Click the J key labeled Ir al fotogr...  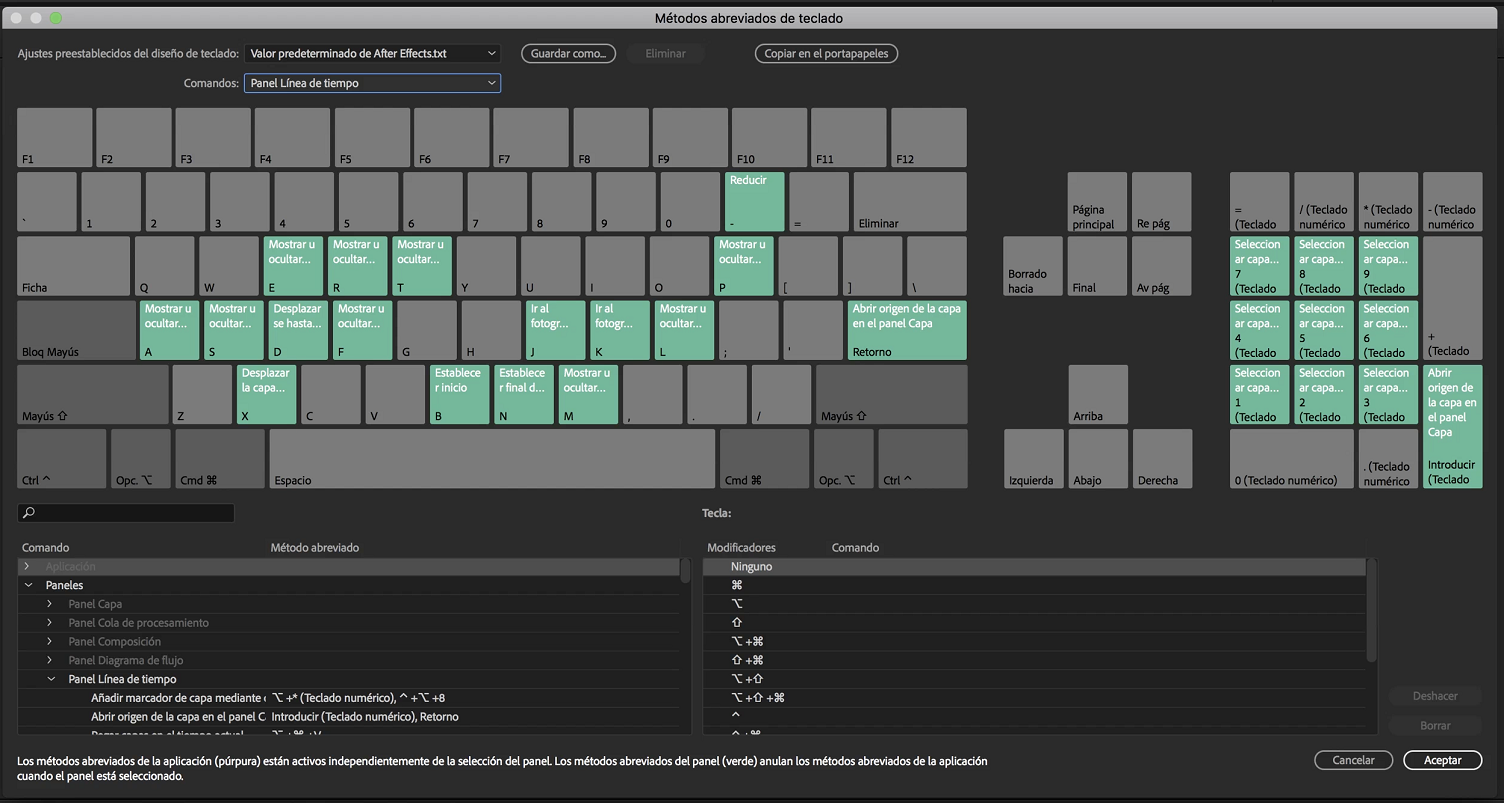[x=555, y=330]
